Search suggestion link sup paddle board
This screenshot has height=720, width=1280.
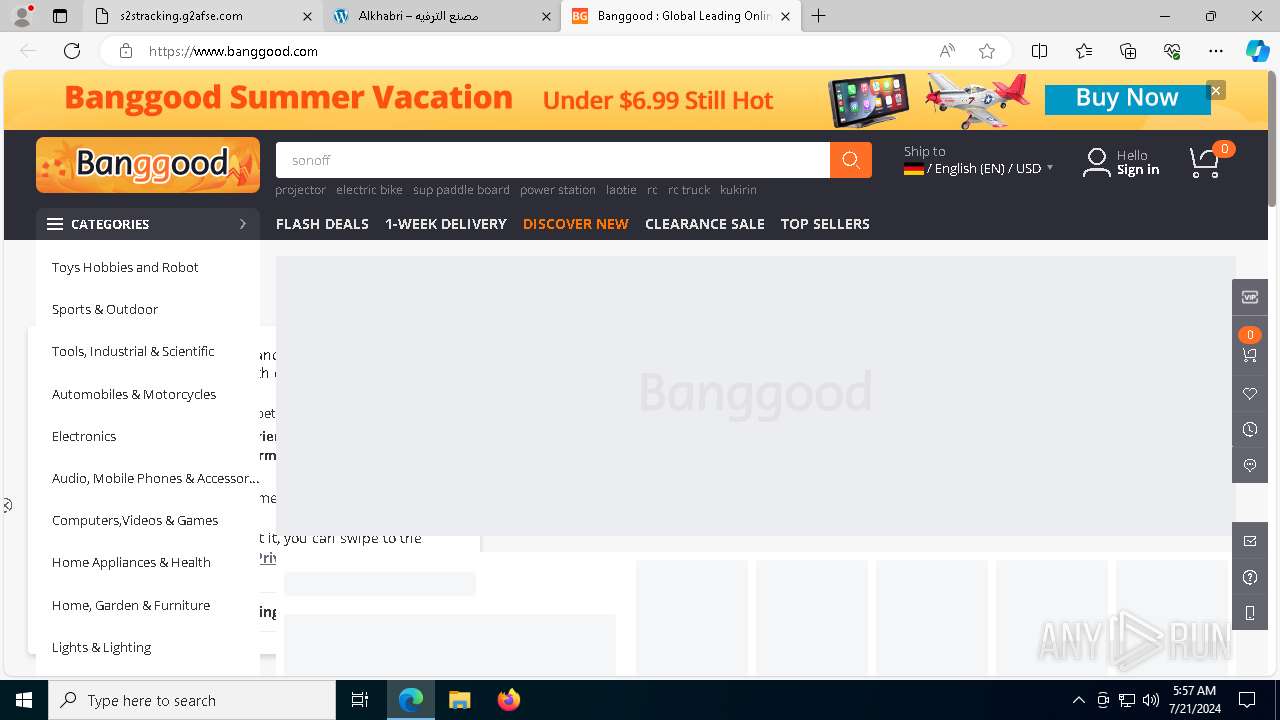461,190
